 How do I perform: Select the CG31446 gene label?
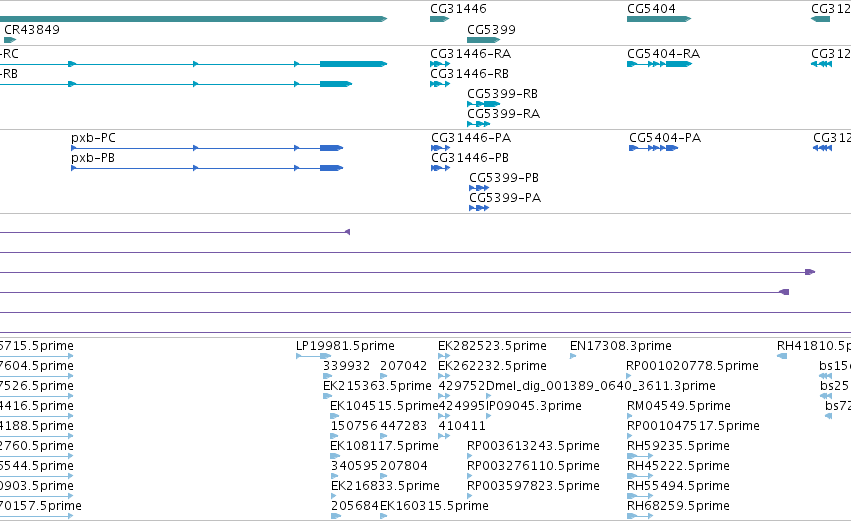click(x=458, y=9)
